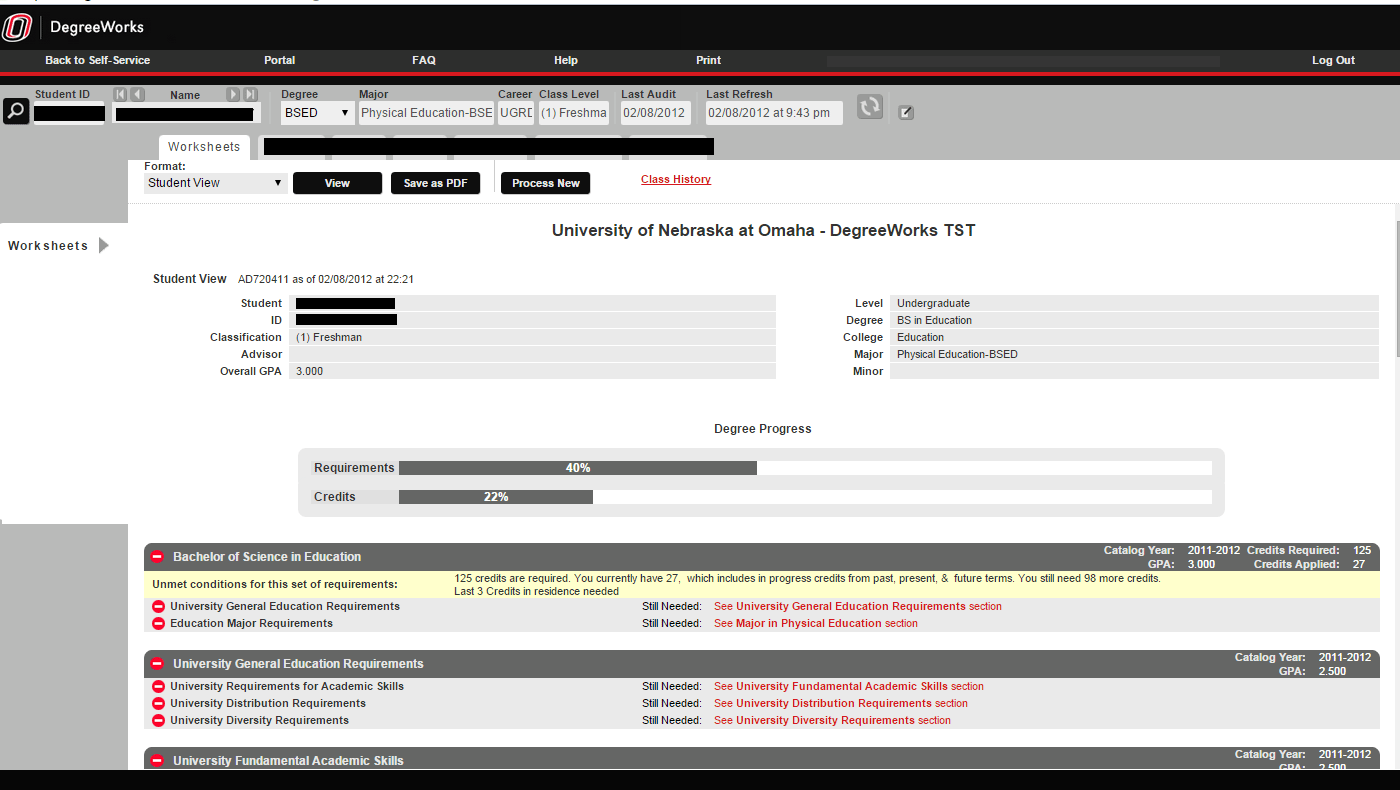1400x790 pixels.
Task: Click Back to Self-Service in top menu
Action: click(x=97, y=60)
